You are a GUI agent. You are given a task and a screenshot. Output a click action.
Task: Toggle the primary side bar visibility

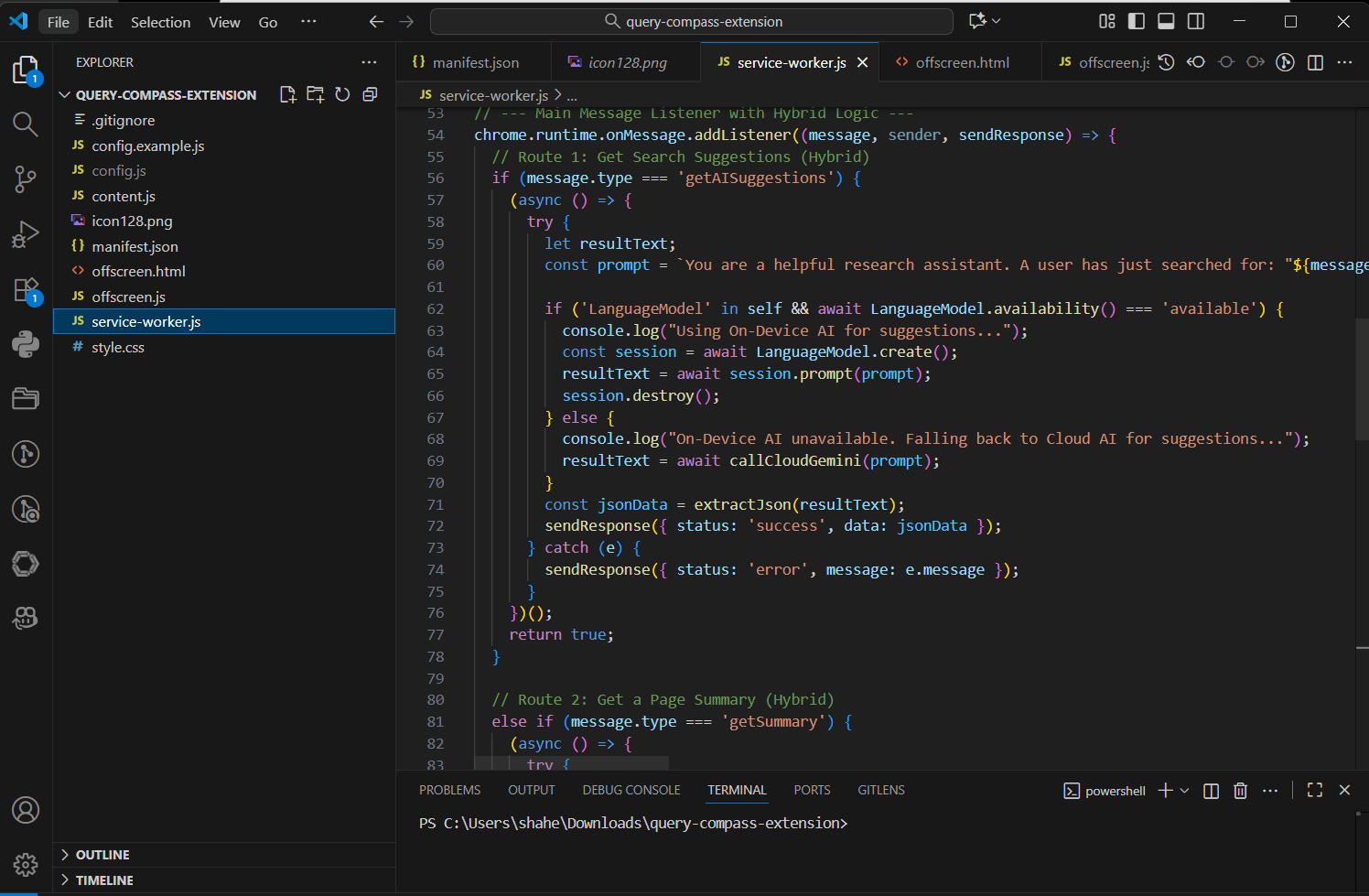(1137, 21)
